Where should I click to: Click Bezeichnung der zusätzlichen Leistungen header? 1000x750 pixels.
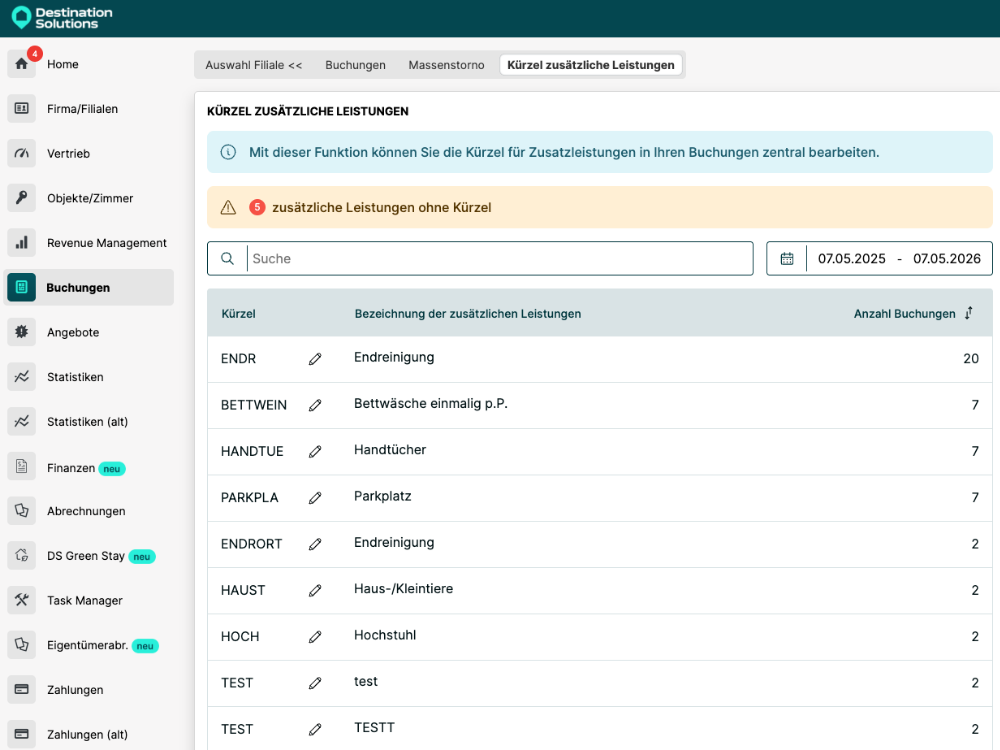(467, 313)
